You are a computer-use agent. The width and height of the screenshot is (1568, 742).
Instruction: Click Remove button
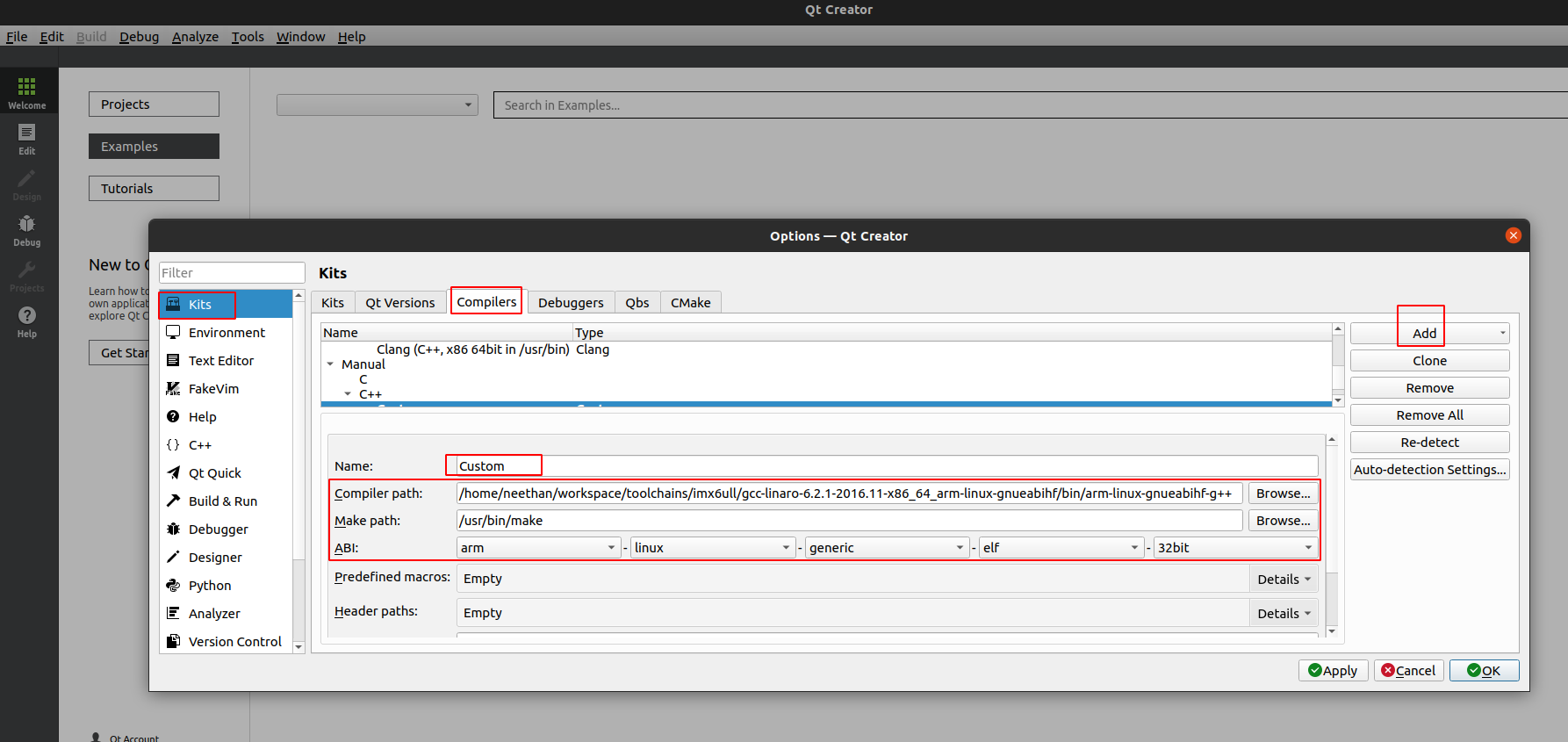click(1429, 387)
